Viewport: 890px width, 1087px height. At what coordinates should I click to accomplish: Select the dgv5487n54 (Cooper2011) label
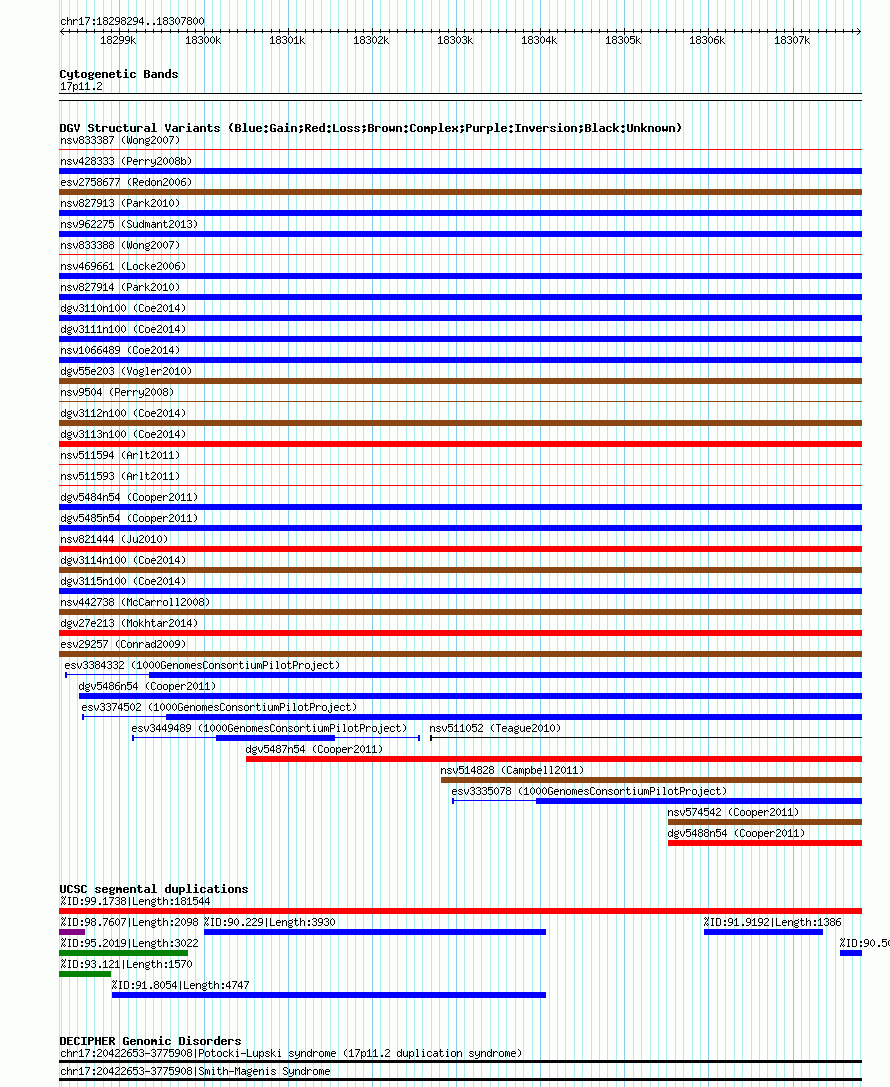pyautogui.click(x=314, y=750)
